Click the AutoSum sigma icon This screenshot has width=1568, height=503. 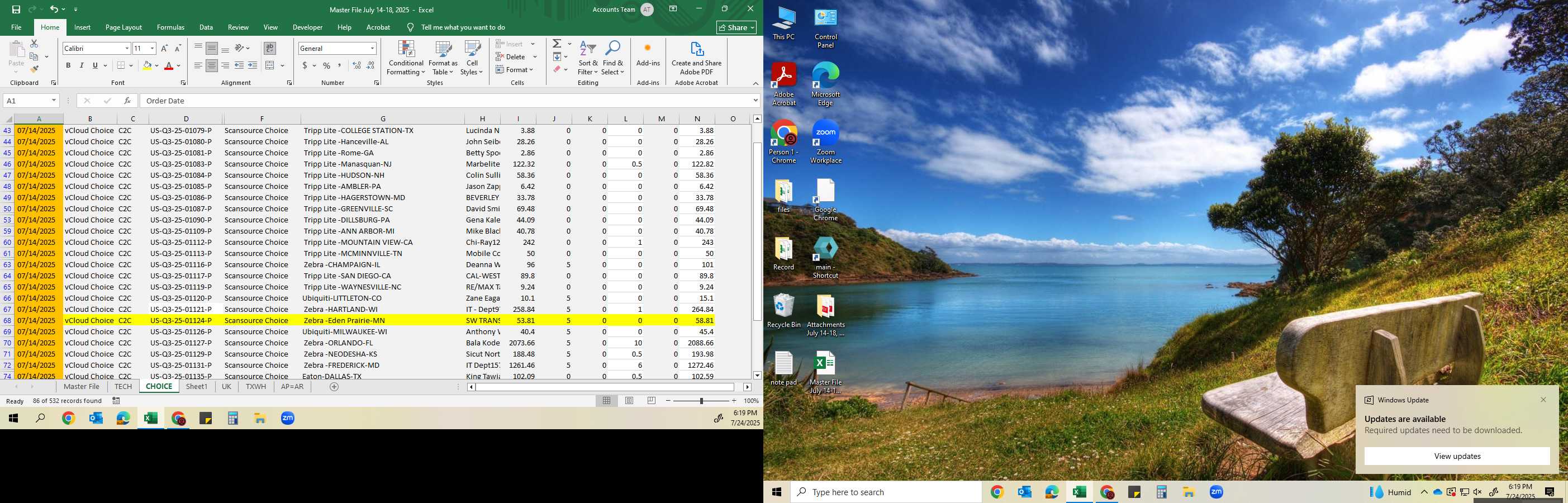point(557,44)
